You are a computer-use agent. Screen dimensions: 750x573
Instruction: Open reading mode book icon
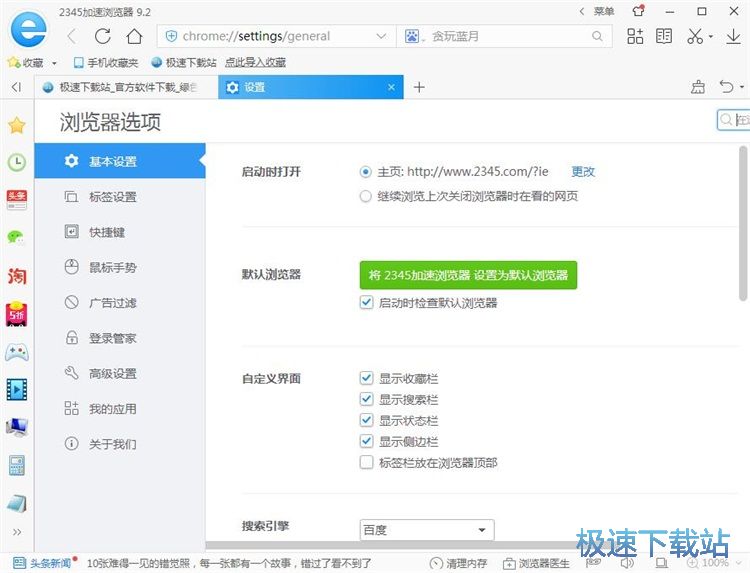click(x=664, y=36)
